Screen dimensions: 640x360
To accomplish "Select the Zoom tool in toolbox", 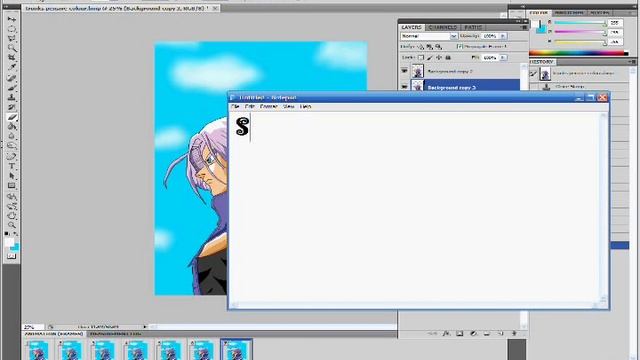I will click(x=12, y=225).
